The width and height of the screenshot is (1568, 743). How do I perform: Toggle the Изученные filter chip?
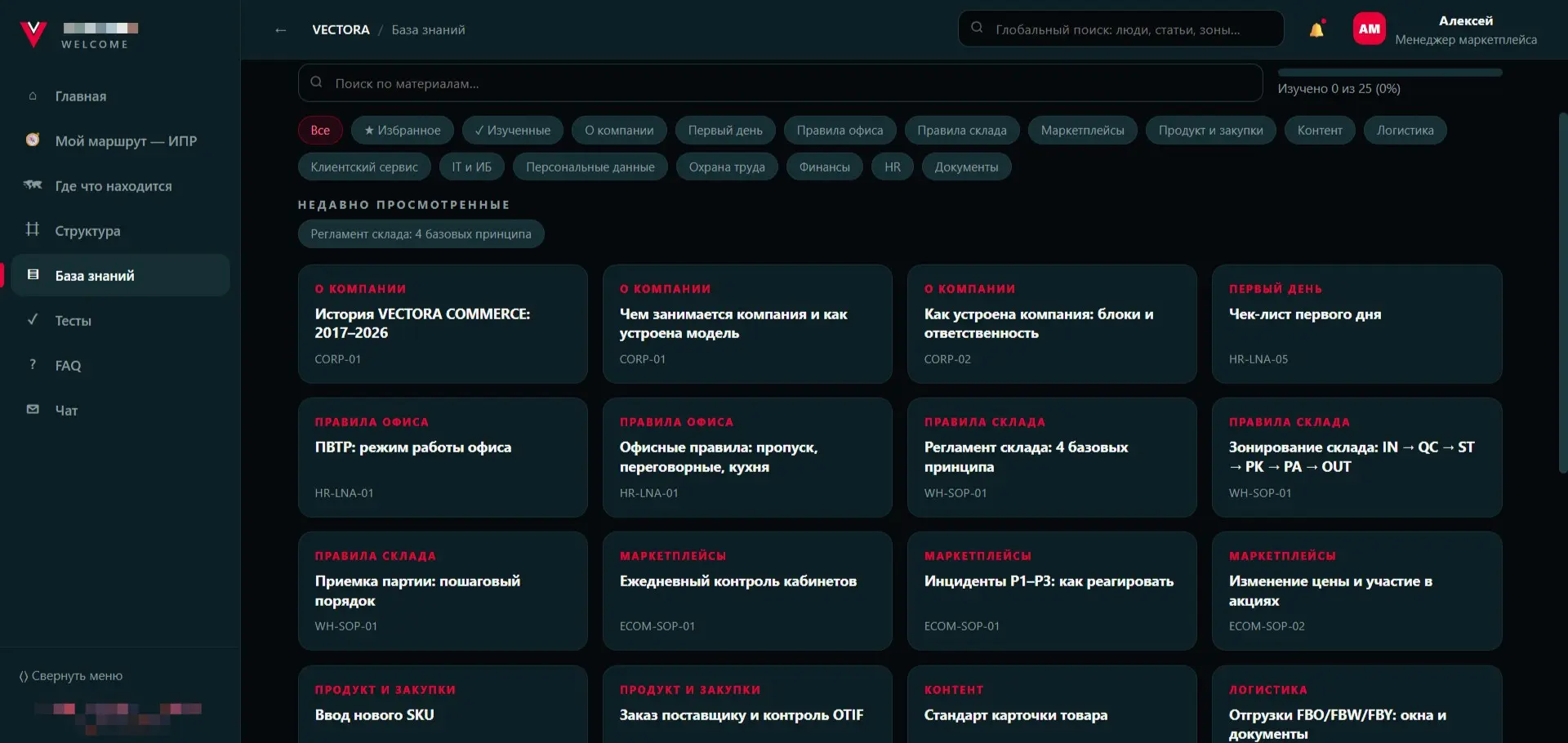(x=513, y=130)
